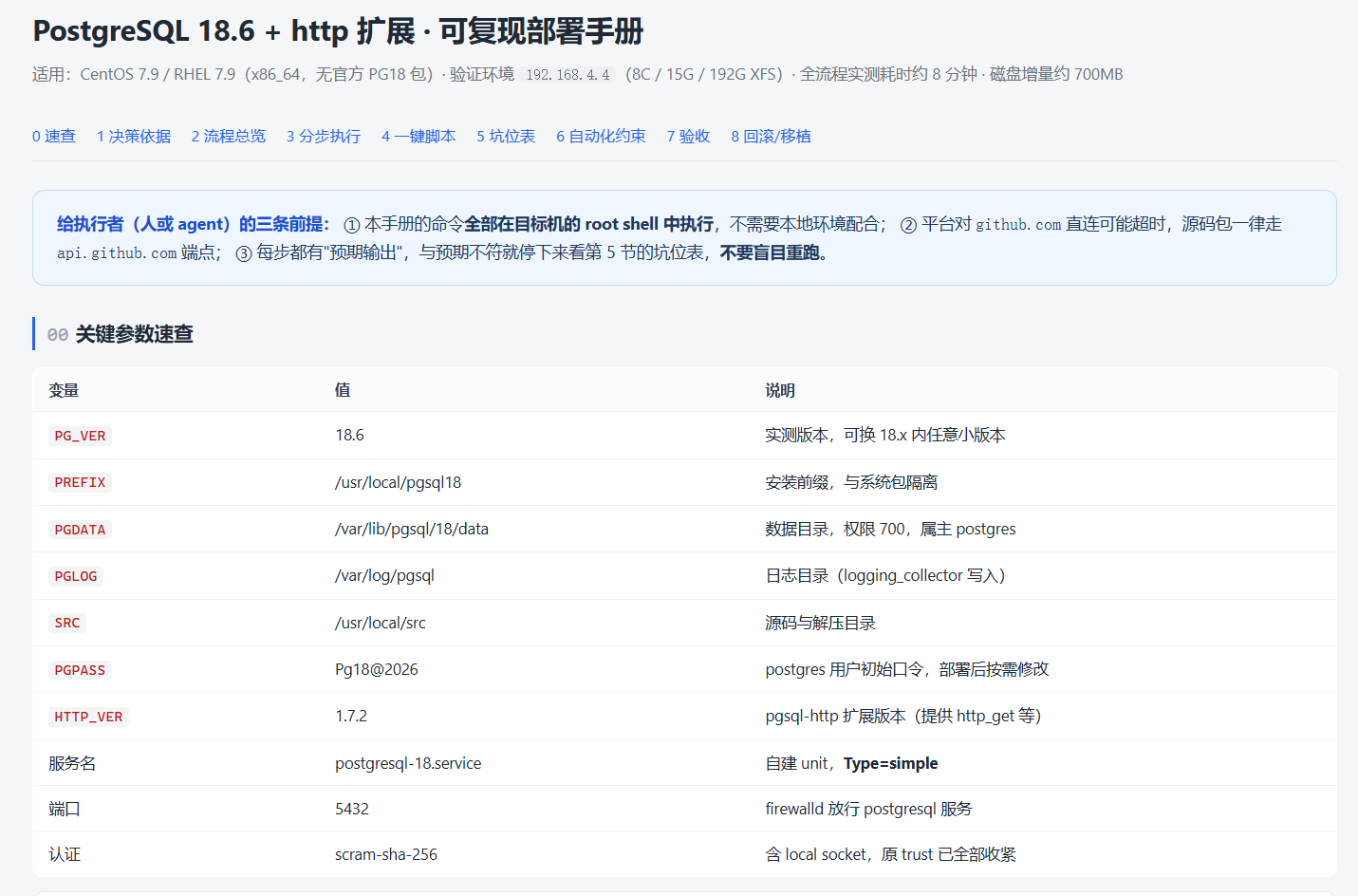Open the 7 验收 link
This screenshot has height=896, width=1358.
(x=688, y=136)
